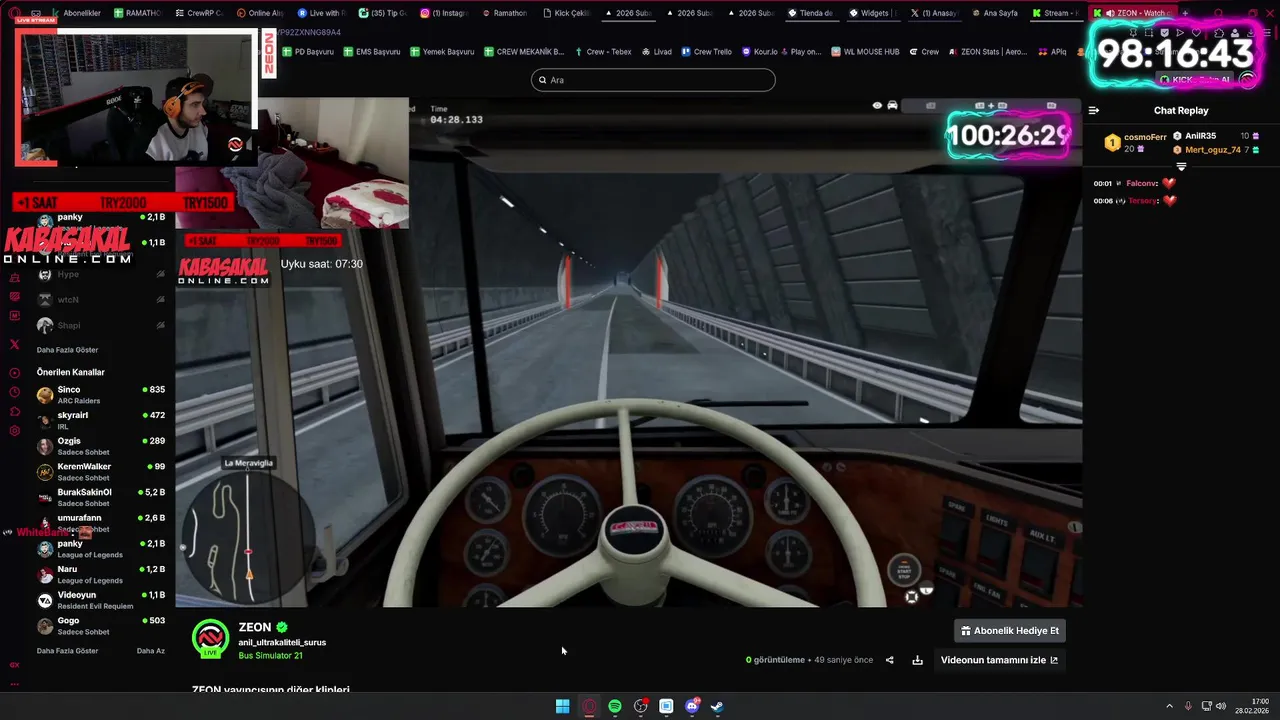The image size is (1280, 720).
Task: Click the ZEON channel name
Action: [255, 627]
